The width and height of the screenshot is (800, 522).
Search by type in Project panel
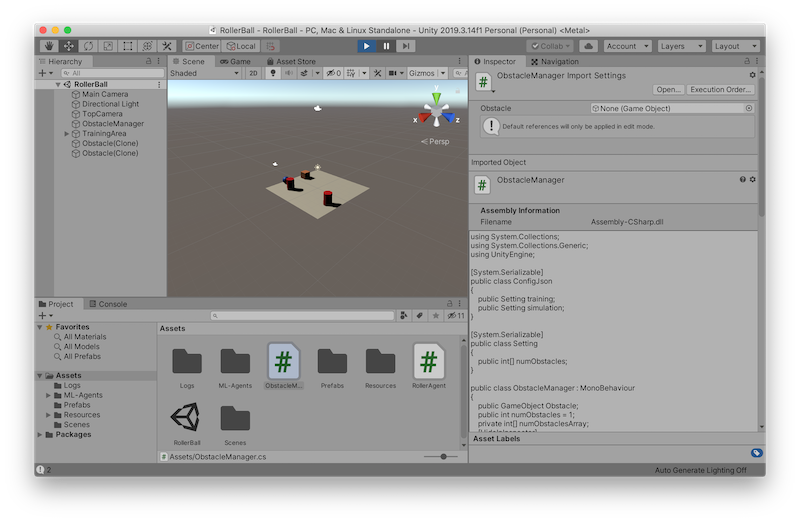tap(404, 315)
